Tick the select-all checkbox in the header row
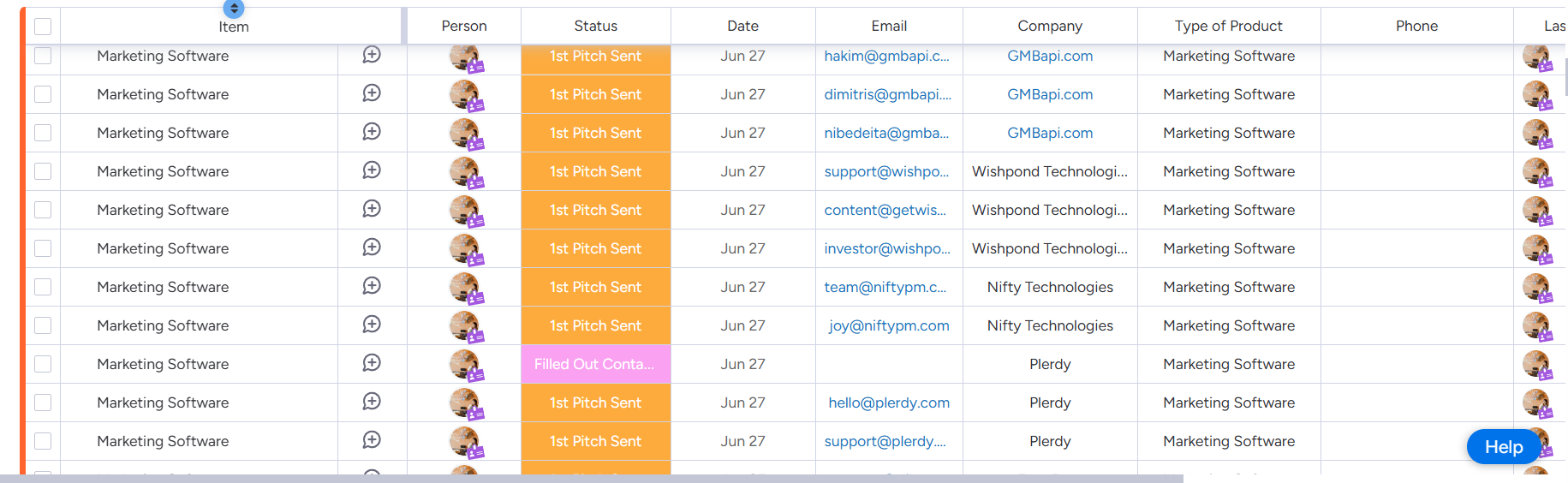This screenshot has height=483, width=1568. click(43, 27)
